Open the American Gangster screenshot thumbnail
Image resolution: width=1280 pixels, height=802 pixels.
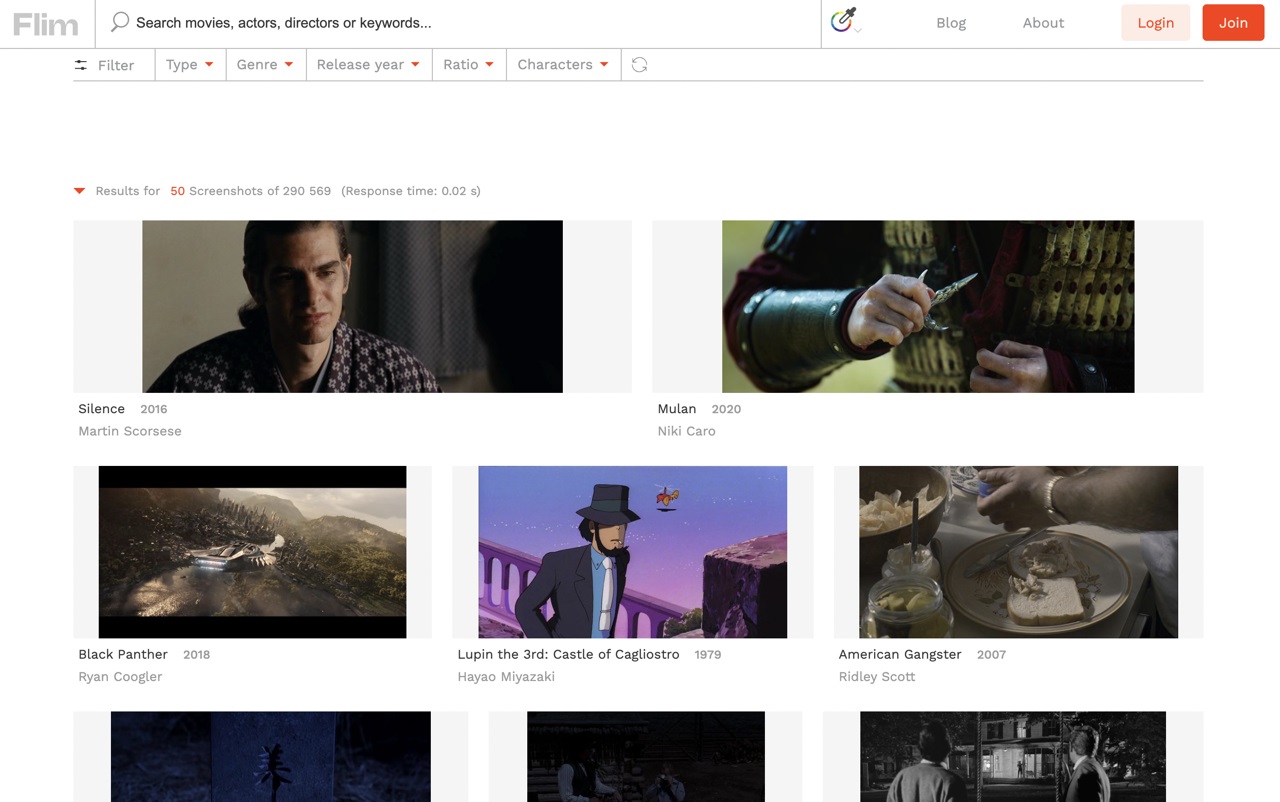[x=1018, y=552]
